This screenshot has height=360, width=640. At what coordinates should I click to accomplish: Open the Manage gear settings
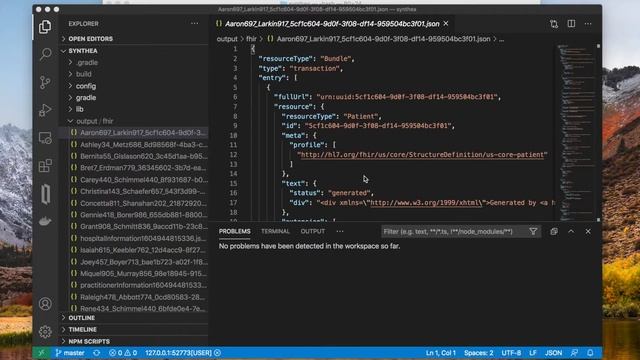click(x=45, y=331)
